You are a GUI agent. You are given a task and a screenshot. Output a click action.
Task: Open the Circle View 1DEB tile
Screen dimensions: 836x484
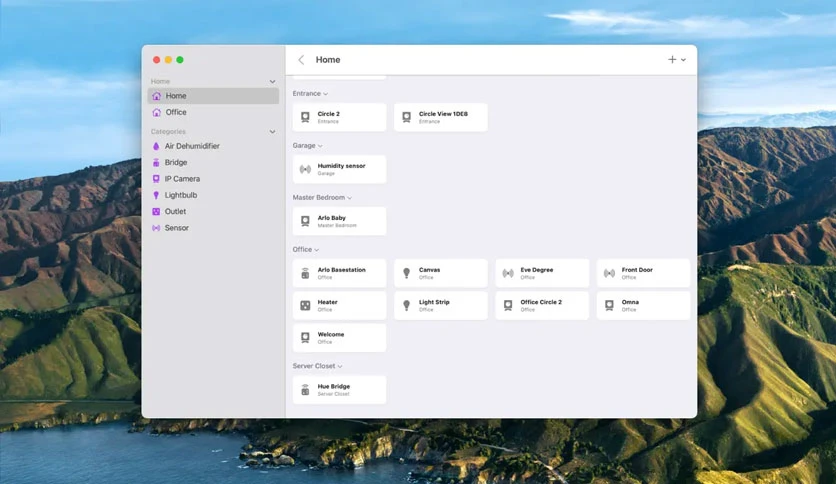pos(440,117)
